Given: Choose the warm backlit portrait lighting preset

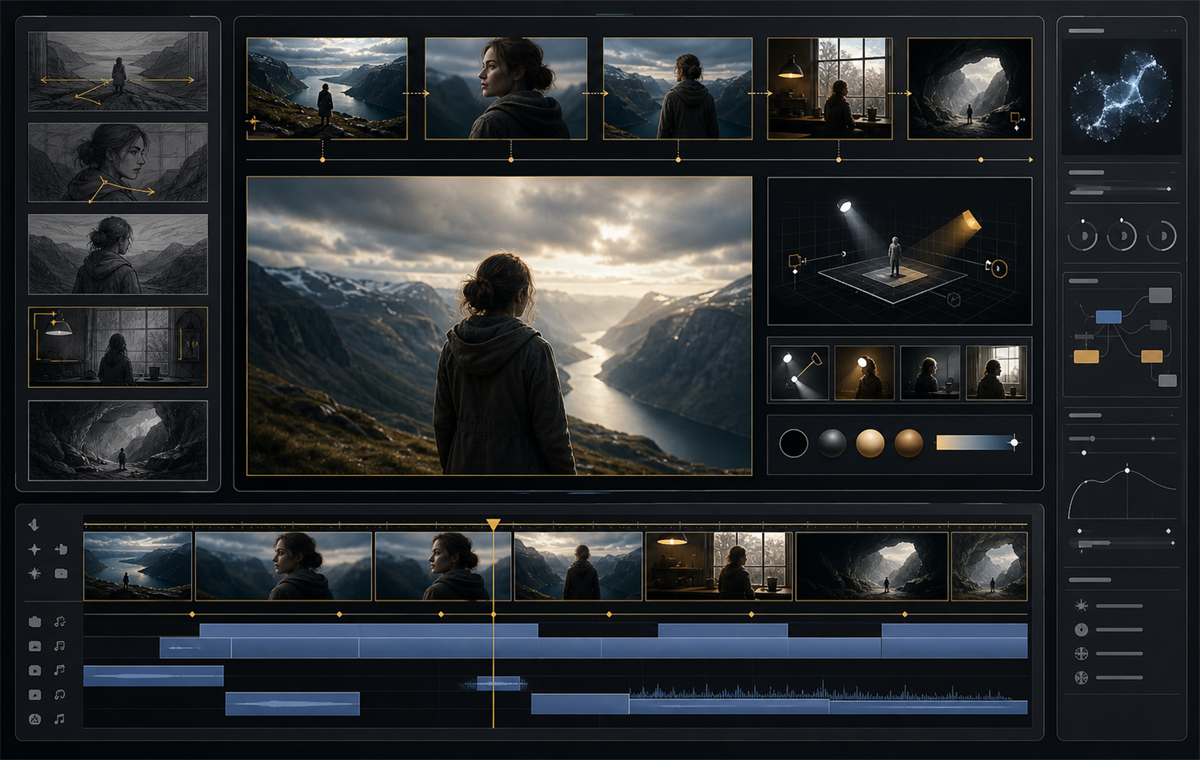Looking at the screenshot, I should pyautogui.click(x=864, y=373).
